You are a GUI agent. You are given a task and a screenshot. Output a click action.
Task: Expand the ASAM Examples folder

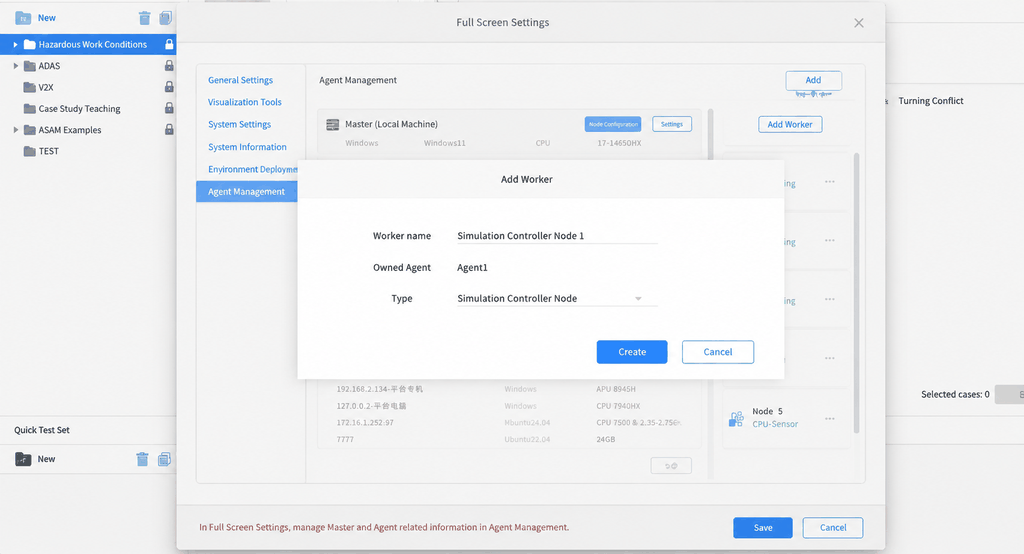(15, 130)
